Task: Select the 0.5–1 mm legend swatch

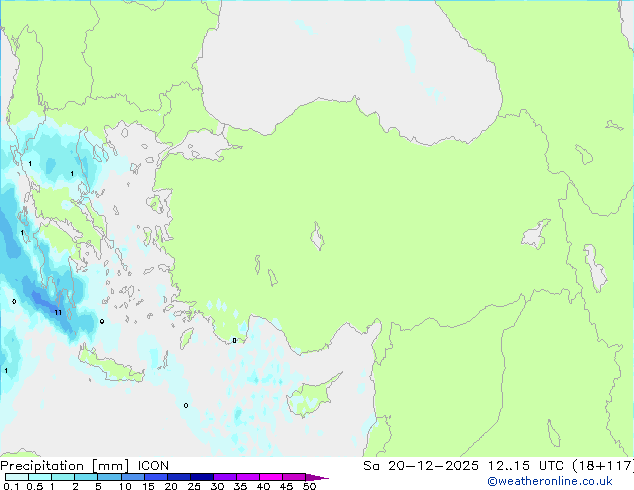Action: (40, 477)
